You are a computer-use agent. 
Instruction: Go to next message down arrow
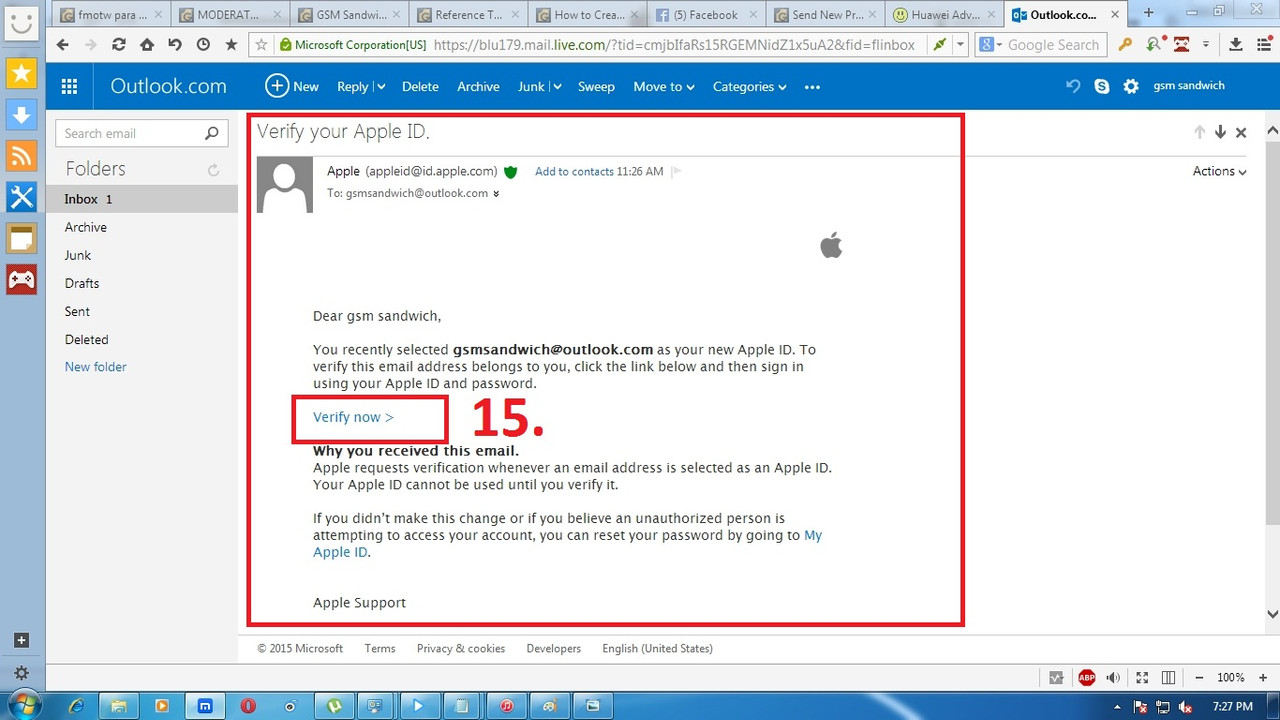point(1220,132)
